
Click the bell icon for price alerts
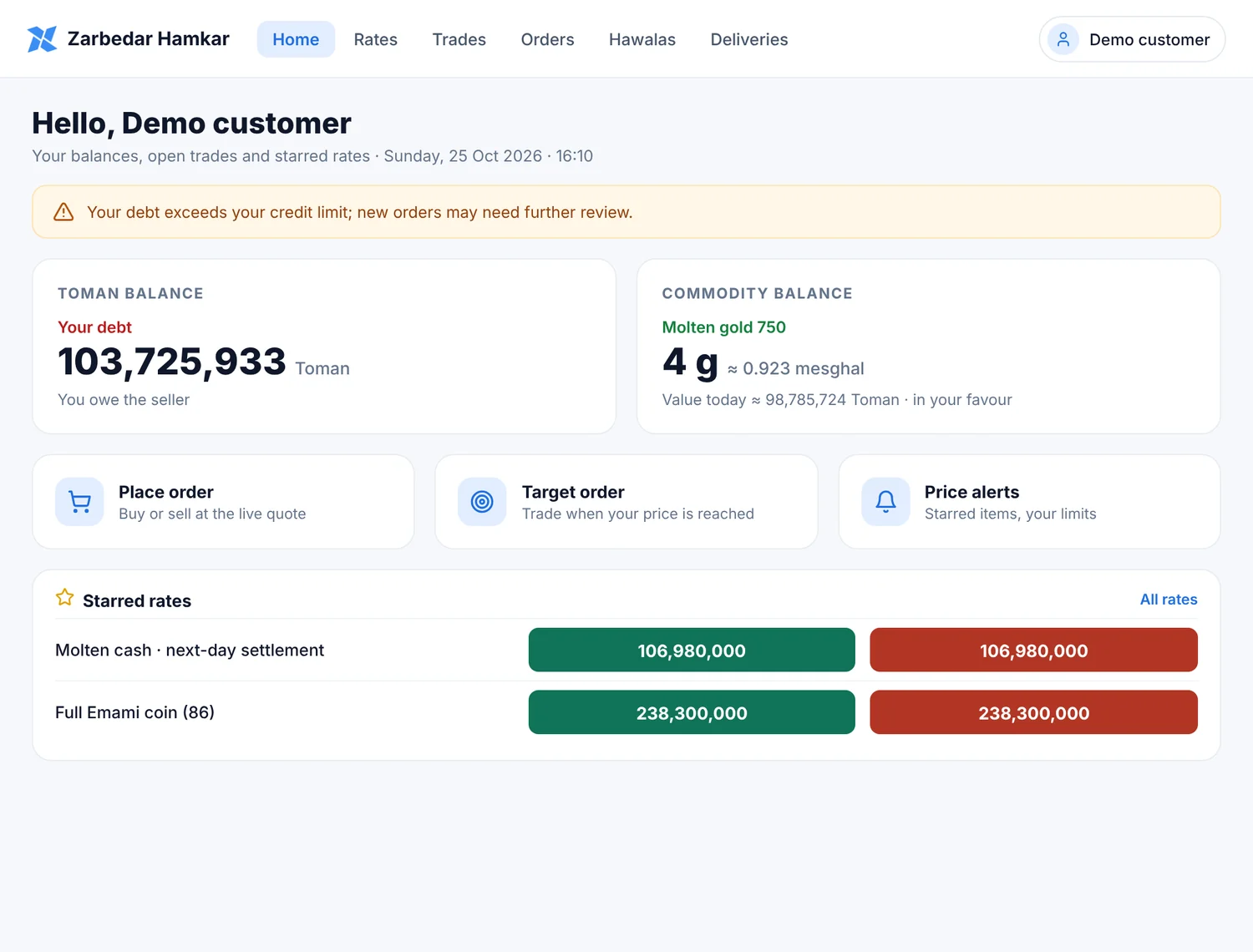[x=885, y=502]
